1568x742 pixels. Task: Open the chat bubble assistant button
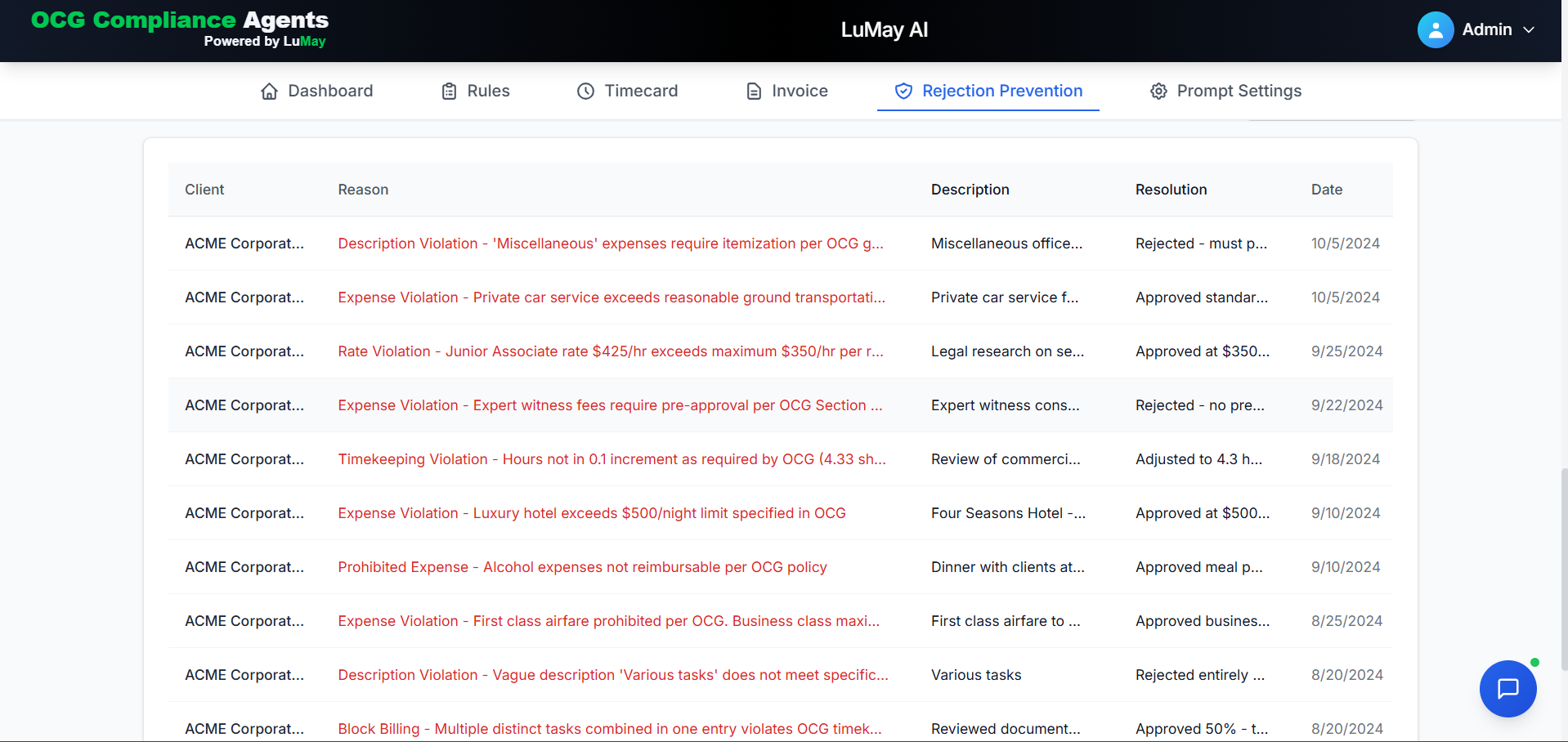[1508, 689]
